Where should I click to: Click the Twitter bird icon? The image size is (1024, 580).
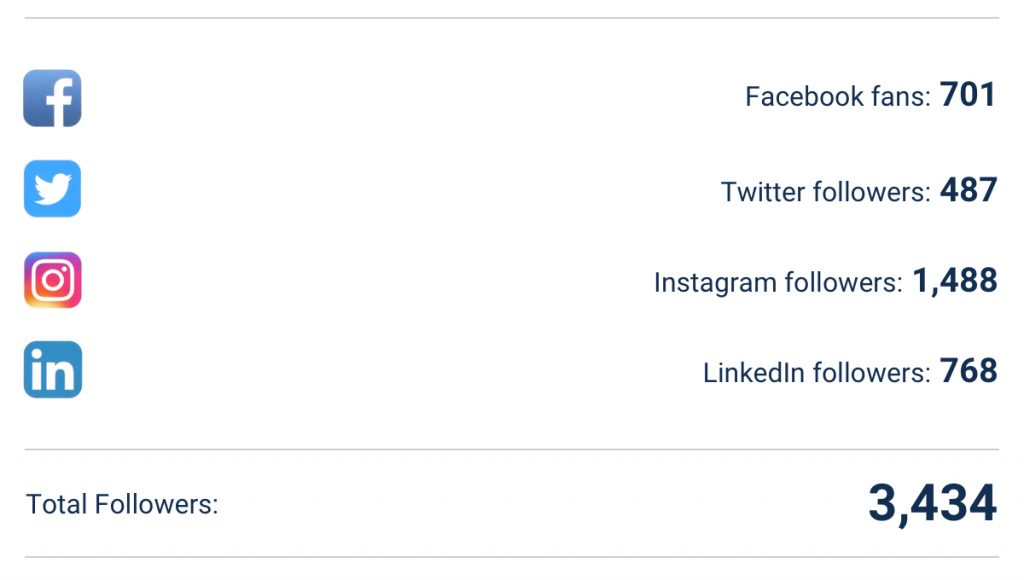click(x=52, y=188)
